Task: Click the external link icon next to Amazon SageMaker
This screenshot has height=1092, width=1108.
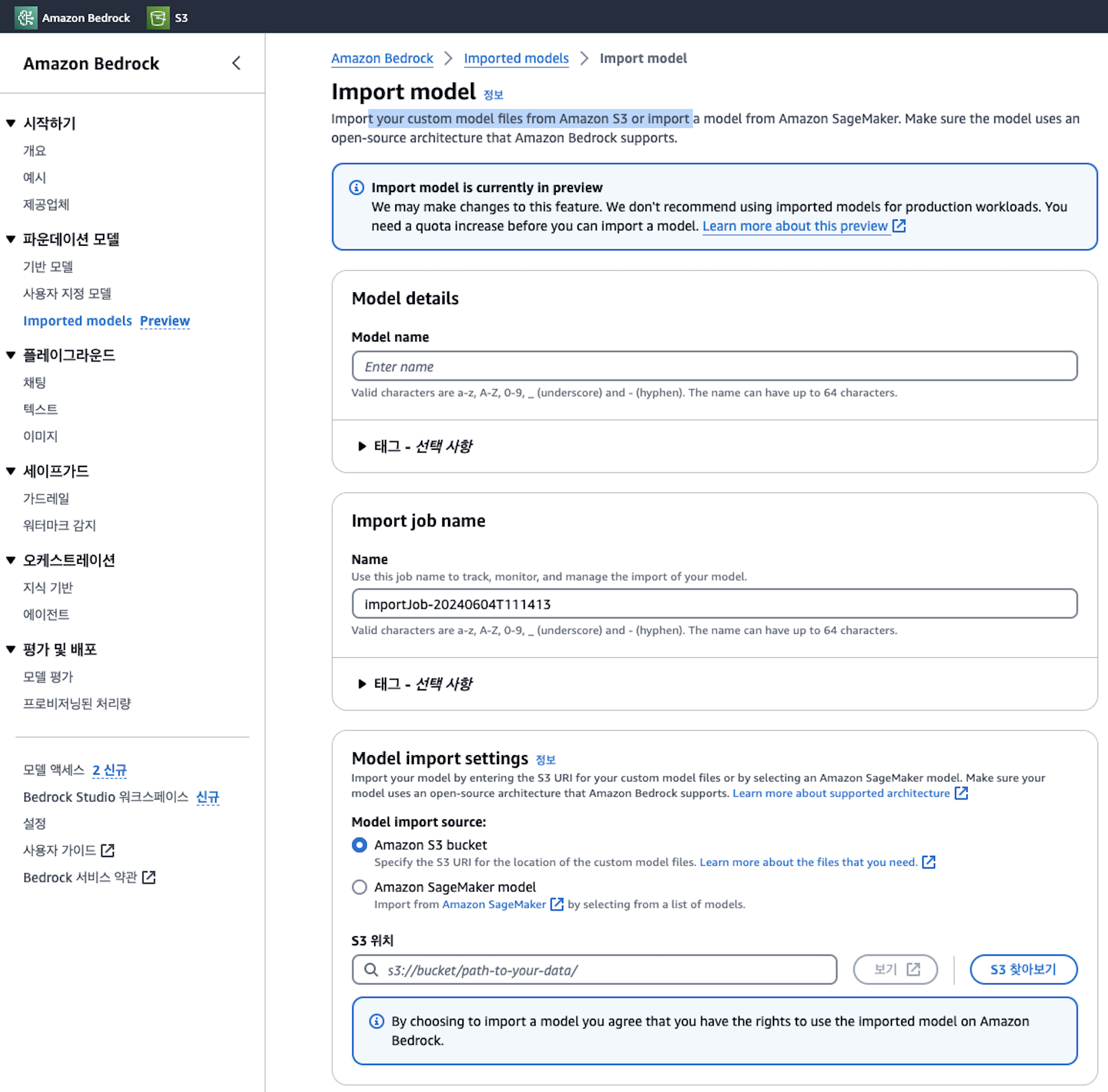Action: coord(556,905)
